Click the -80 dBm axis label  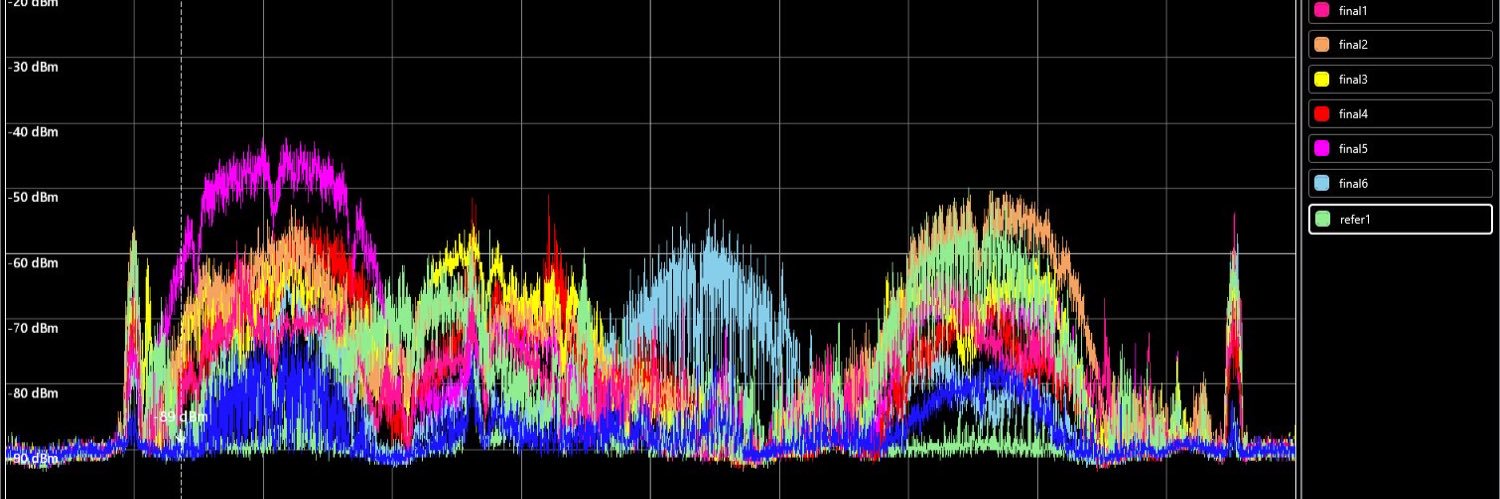32,393
